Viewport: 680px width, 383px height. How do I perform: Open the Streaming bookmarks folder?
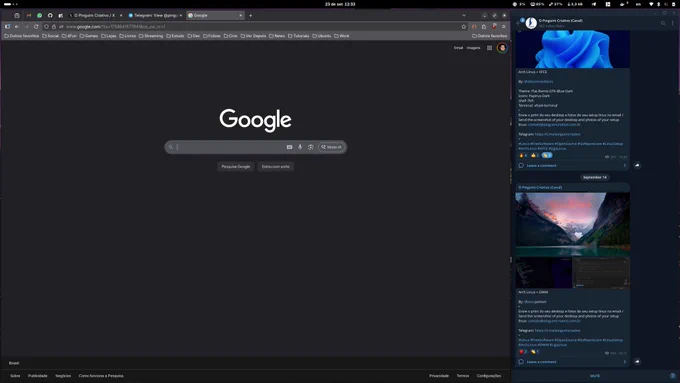(151, 36)
